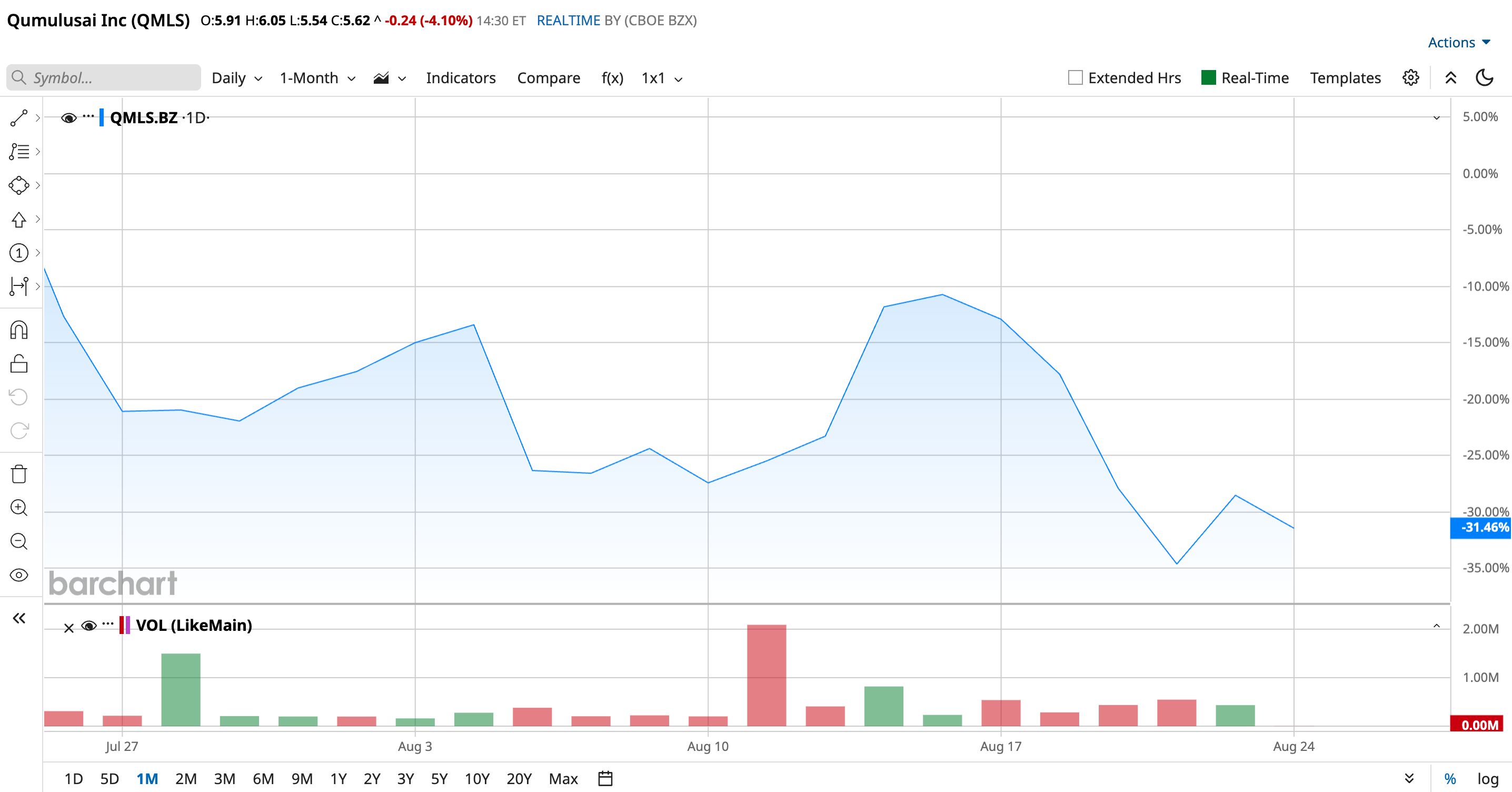
Task: Click the -31.46% current value price label
Action: (1480, 527)
